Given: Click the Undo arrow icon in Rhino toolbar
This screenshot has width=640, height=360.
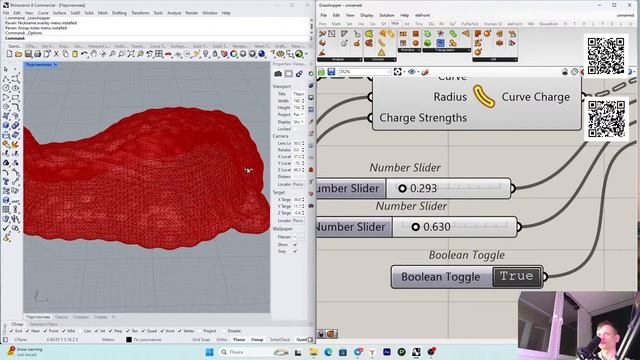Looking at the screenshot, I should [84, 54].
